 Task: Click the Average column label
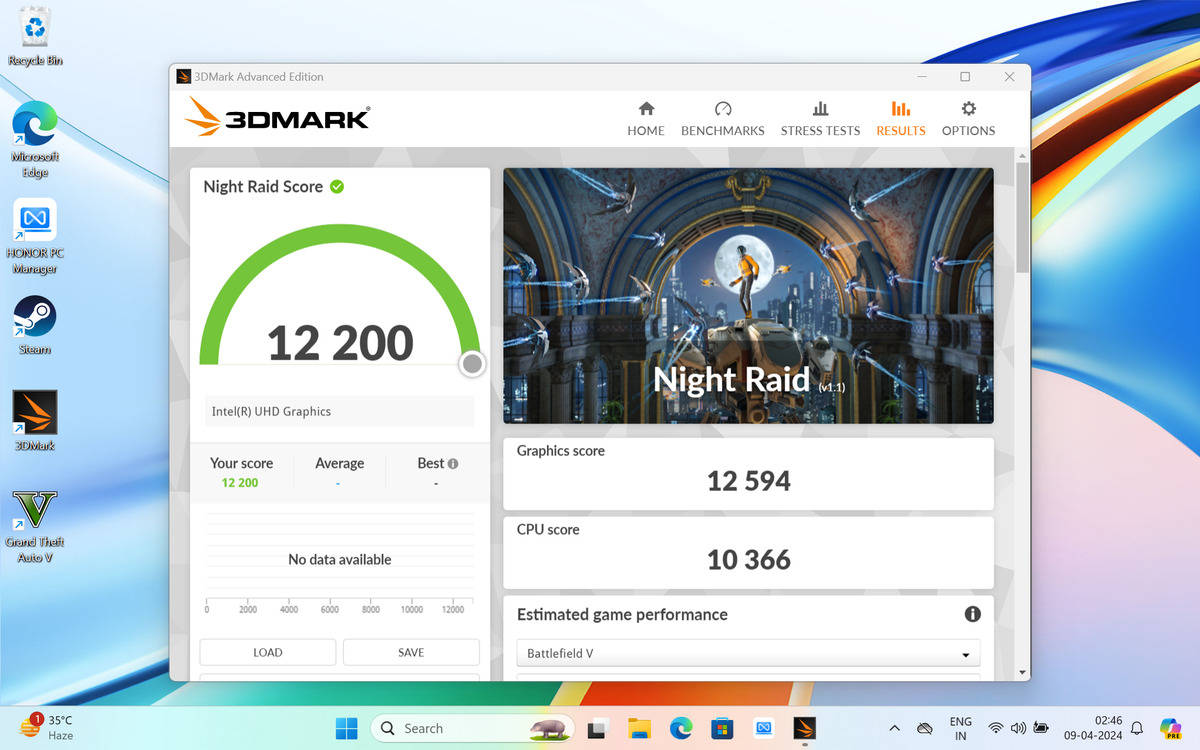(340, 463)
